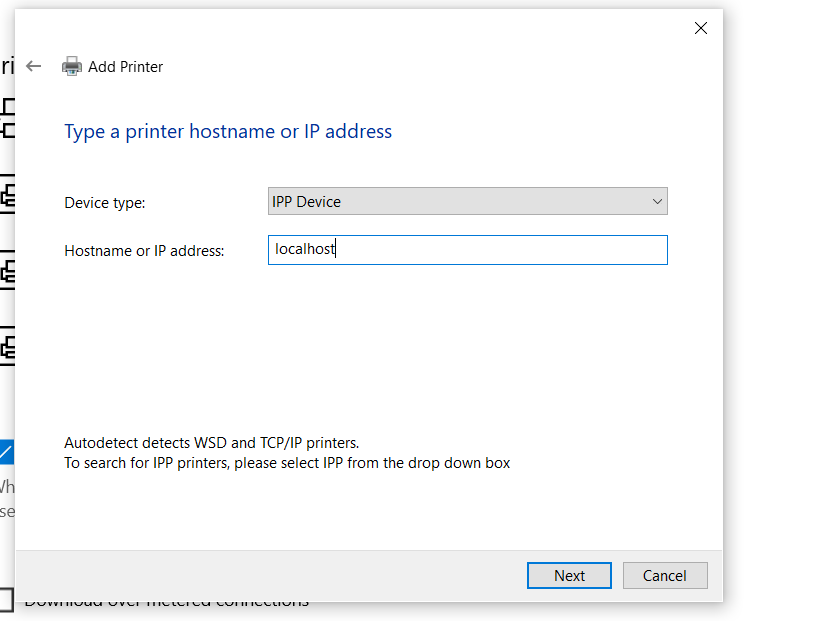Click the back arrow in Add Printer
Screen dimensions: 813x621
[34, 66]
